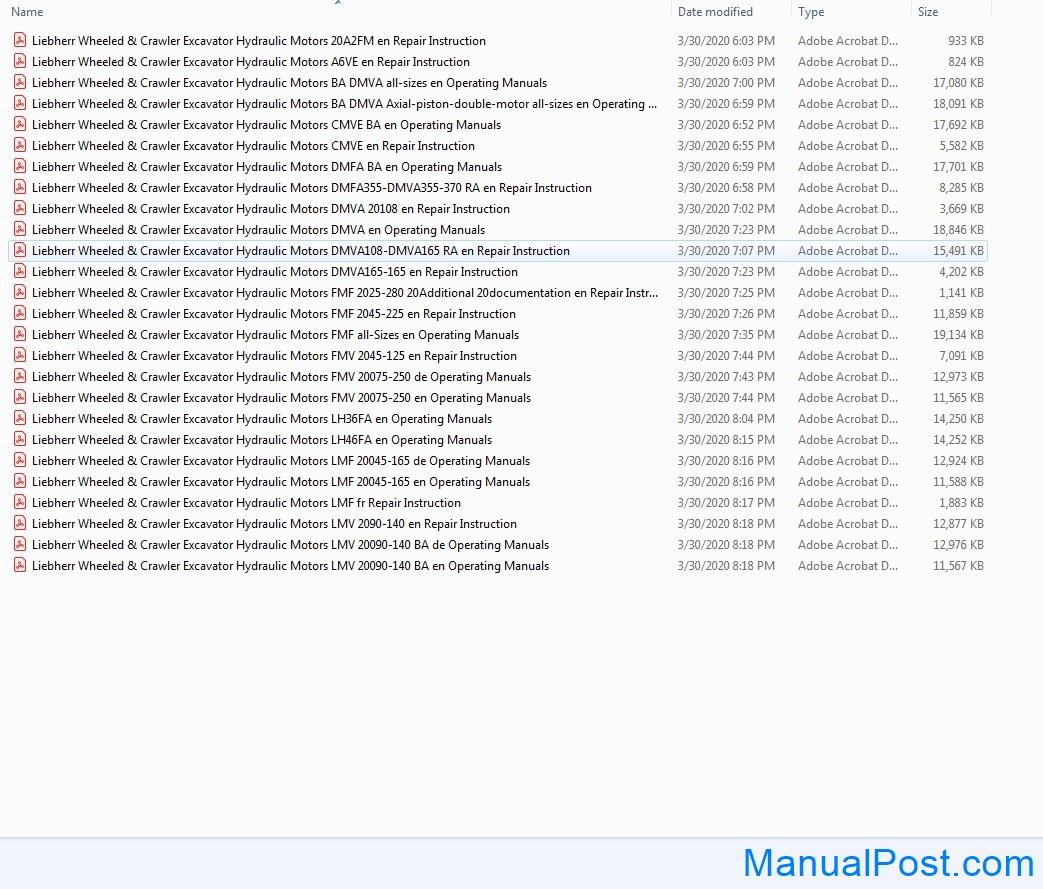Image resolution: width=1043 pixels, height=889 pixels.
Task: Click PDF icon of LH36FA Operating Manuals
Action: pyautogui.click(x=20, y=419)
